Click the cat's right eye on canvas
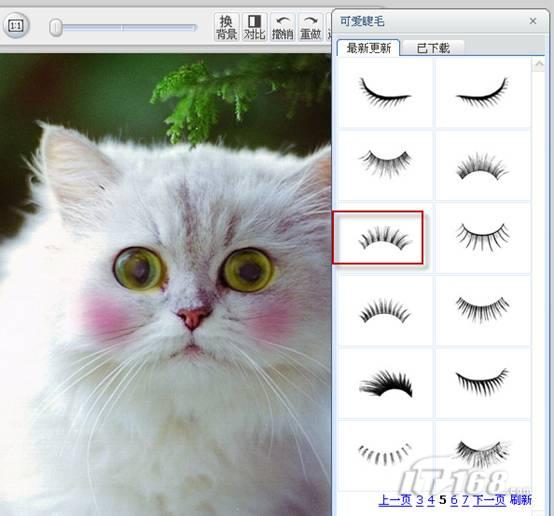Viewport: 554px width, 516px height. coord(249,270)
